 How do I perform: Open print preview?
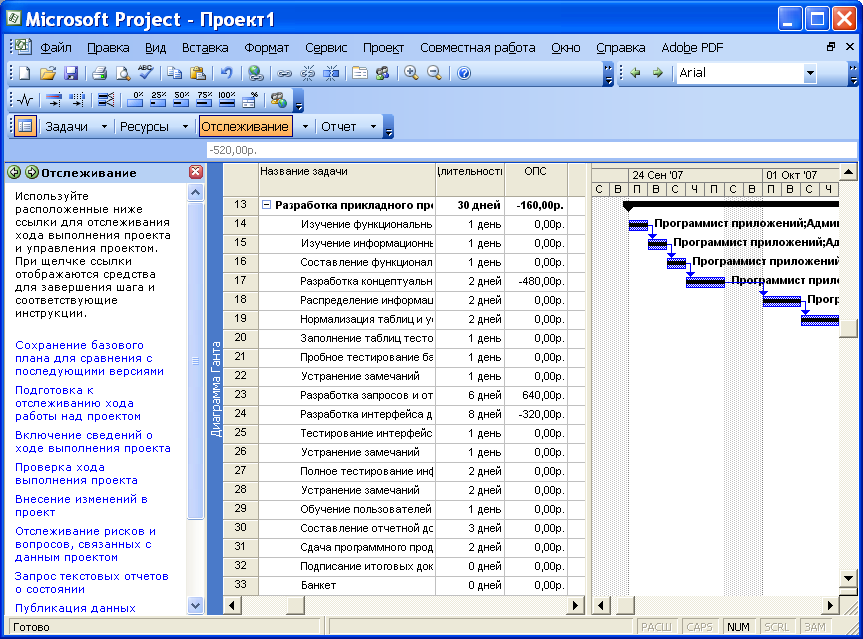click(x=122, y=73)
